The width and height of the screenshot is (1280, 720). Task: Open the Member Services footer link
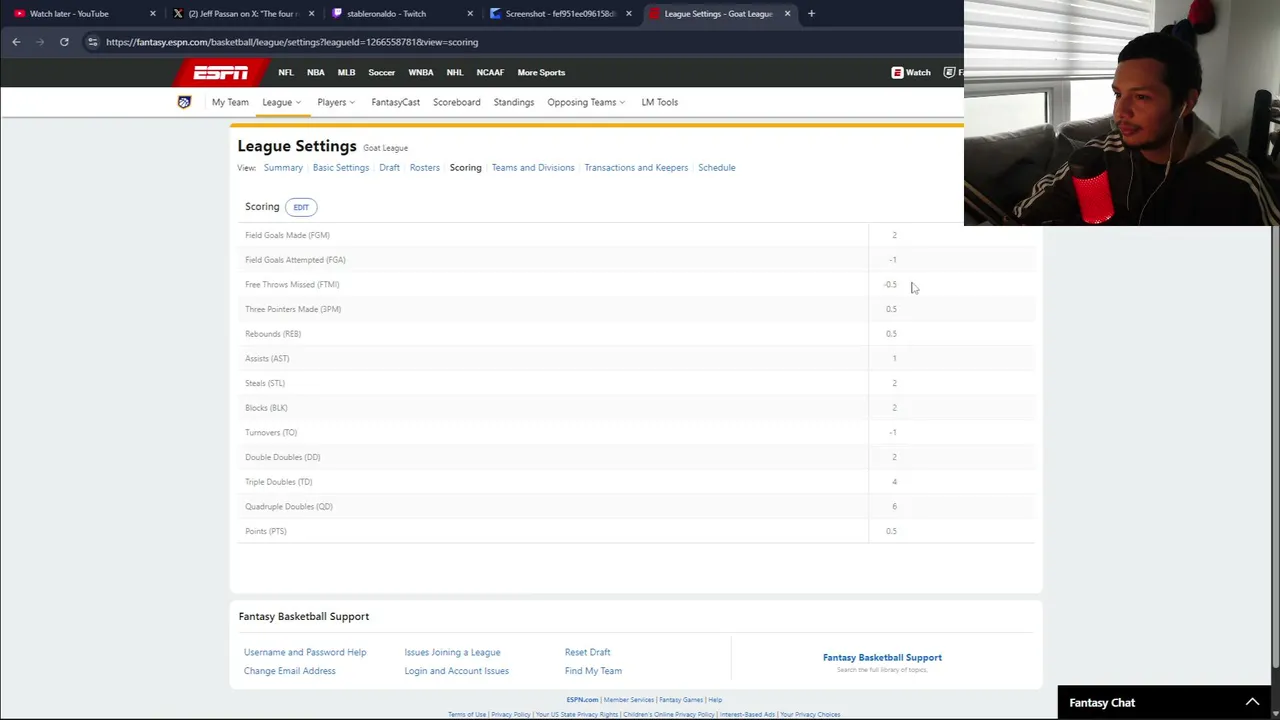(x=628, y=700)
